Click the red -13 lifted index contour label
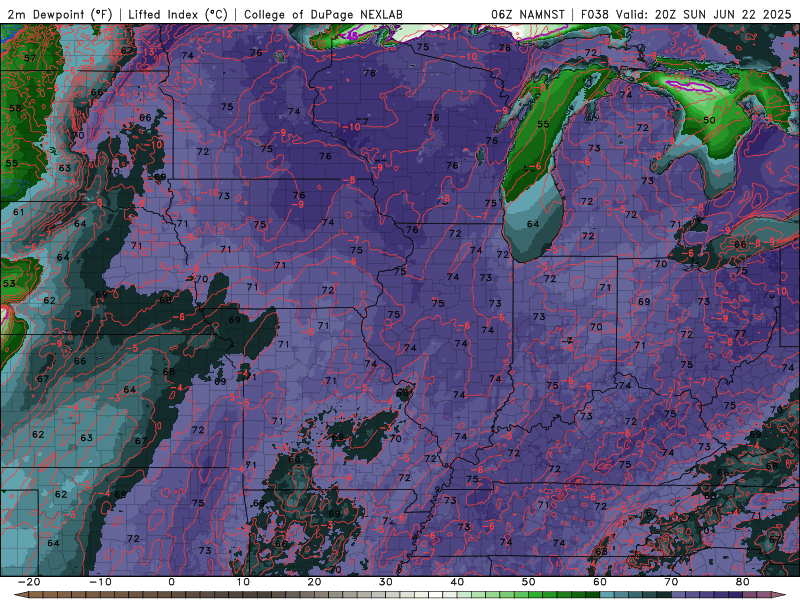Screen dimensions: 800x600 coord(146,52)
